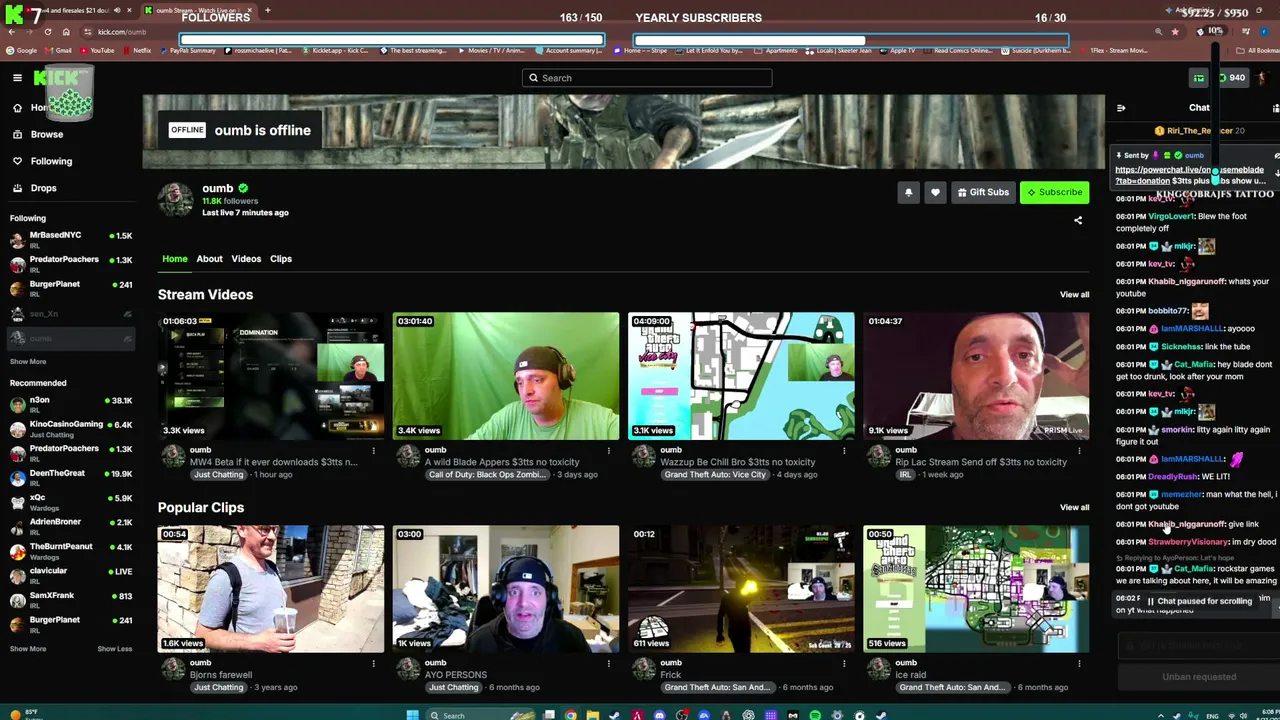The image size is (1280, 720).
Task: Play the wild Blade Appers stream video
Action: [506, 376]
